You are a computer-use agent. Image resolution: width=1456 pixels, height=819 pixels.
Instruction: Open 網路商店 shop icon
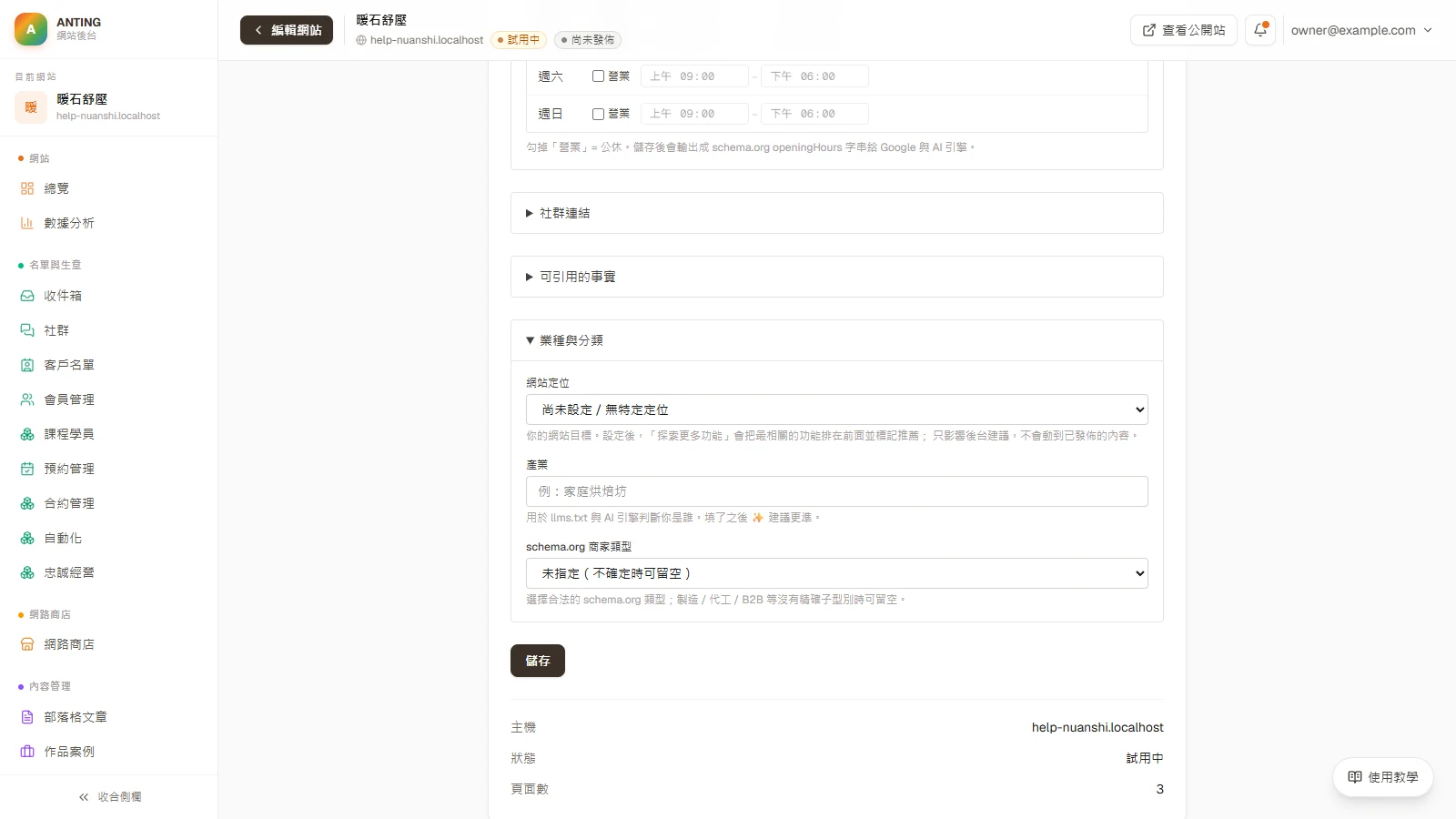27,644
